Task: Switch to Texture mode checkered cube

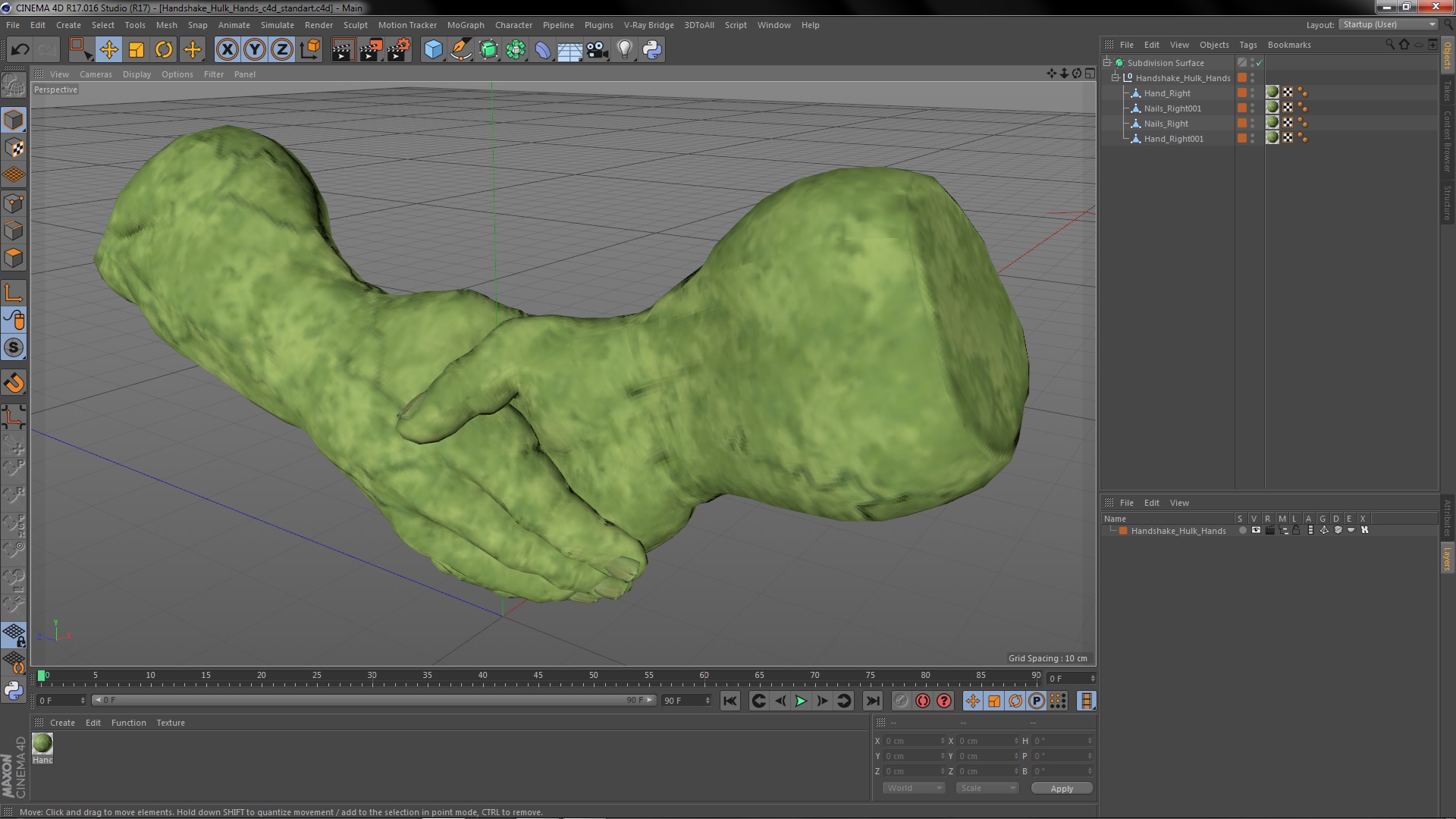Action: point(14,148)
